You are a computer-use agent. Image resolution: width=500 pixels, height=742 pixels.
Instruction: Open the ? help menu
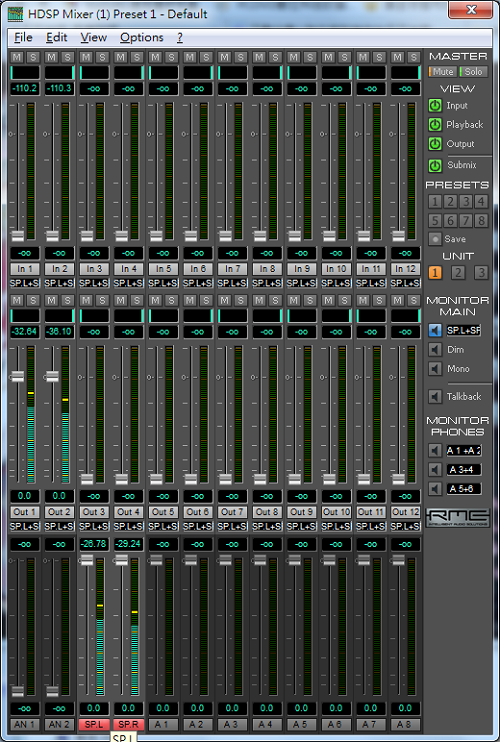pyautogui.click(x=180, y=37)
